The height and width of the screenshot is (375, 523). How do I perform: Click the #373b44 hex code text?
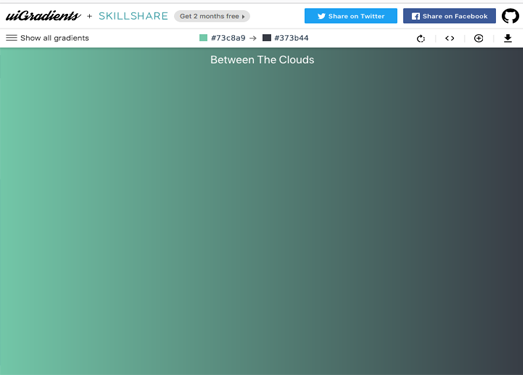click(291, 38)
